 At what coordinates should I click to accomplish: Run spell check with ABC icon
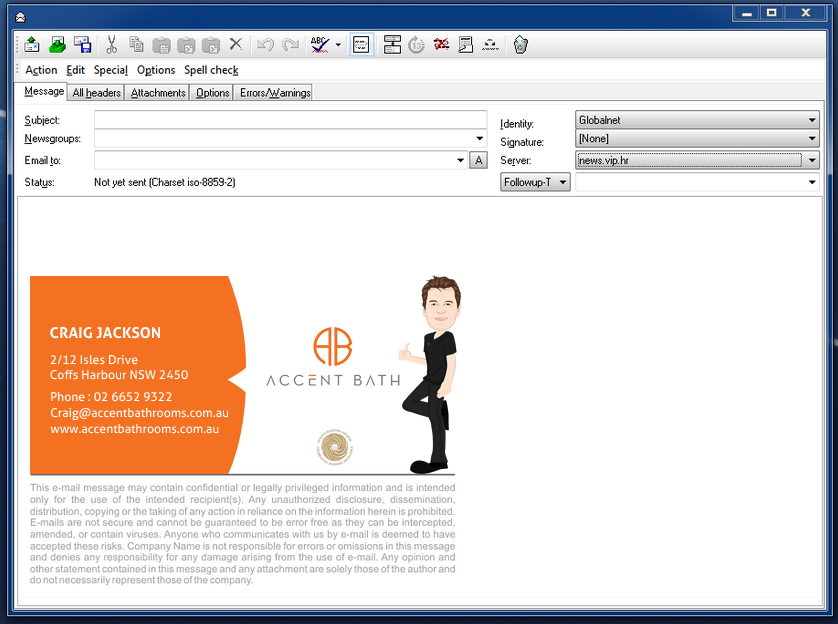320,44
